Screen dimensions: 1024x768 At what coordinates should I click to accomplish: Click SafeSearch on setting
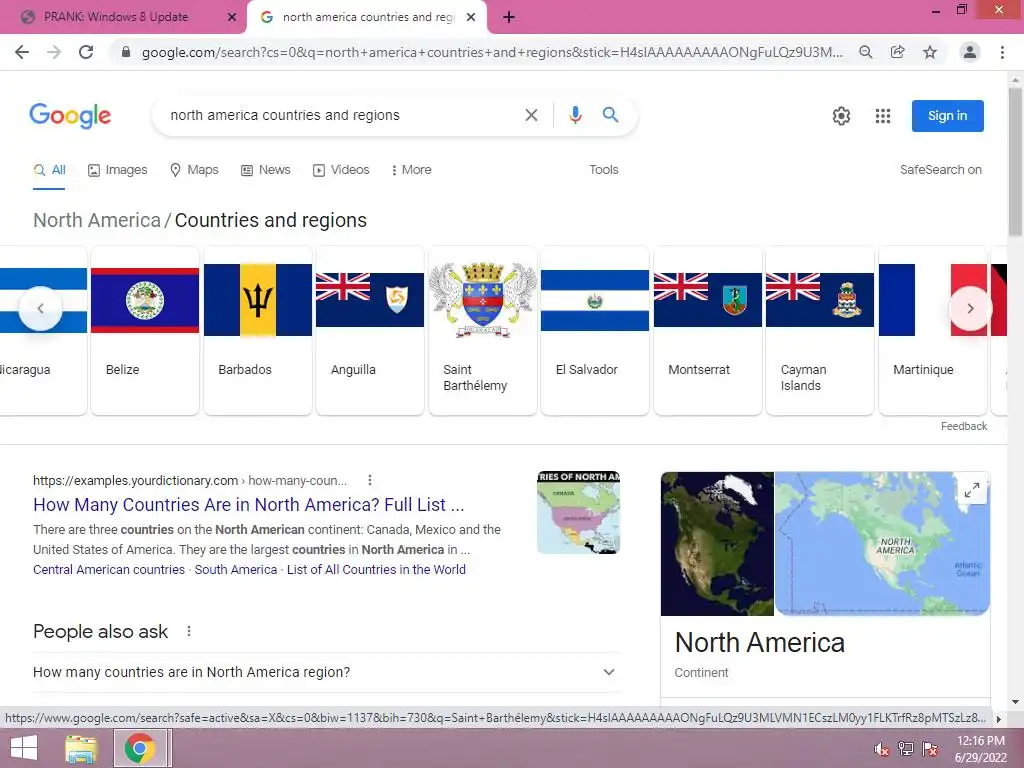point(940,170)
